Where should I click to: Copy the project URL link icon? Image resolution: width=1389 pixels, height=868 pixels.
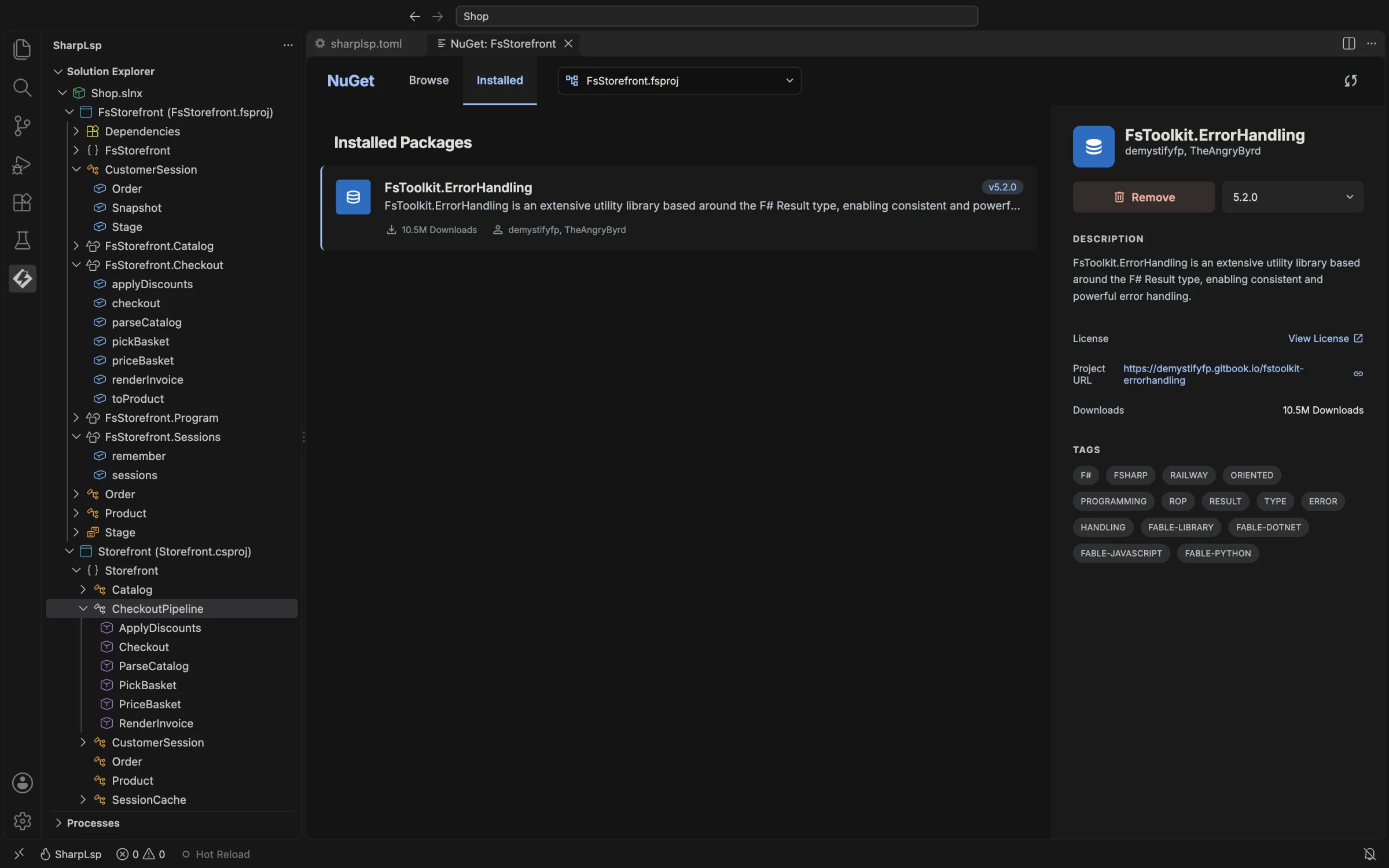[1358, 374]
